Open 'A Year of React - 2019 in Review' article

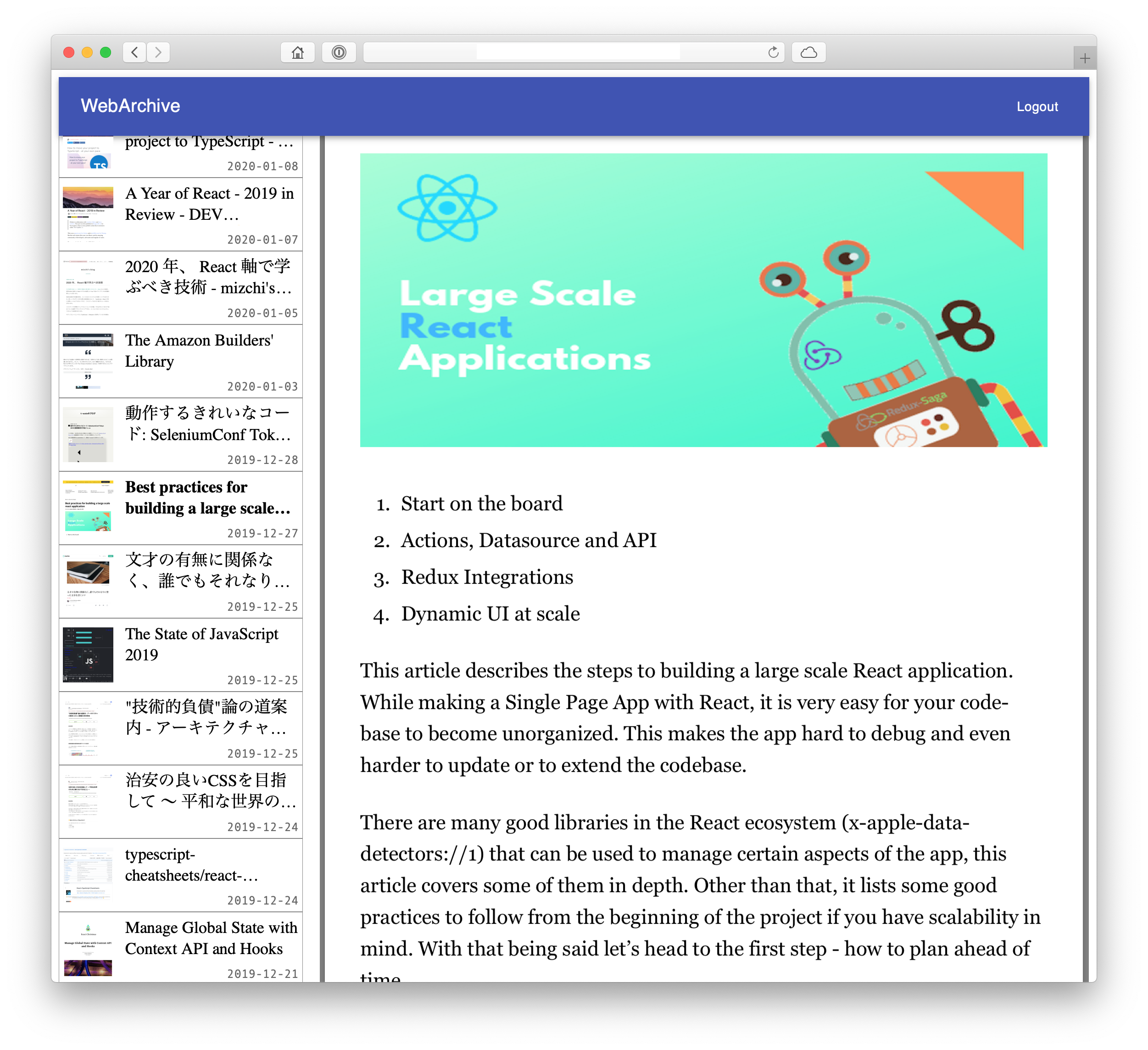pyautogui.click(x=180, y=215)
